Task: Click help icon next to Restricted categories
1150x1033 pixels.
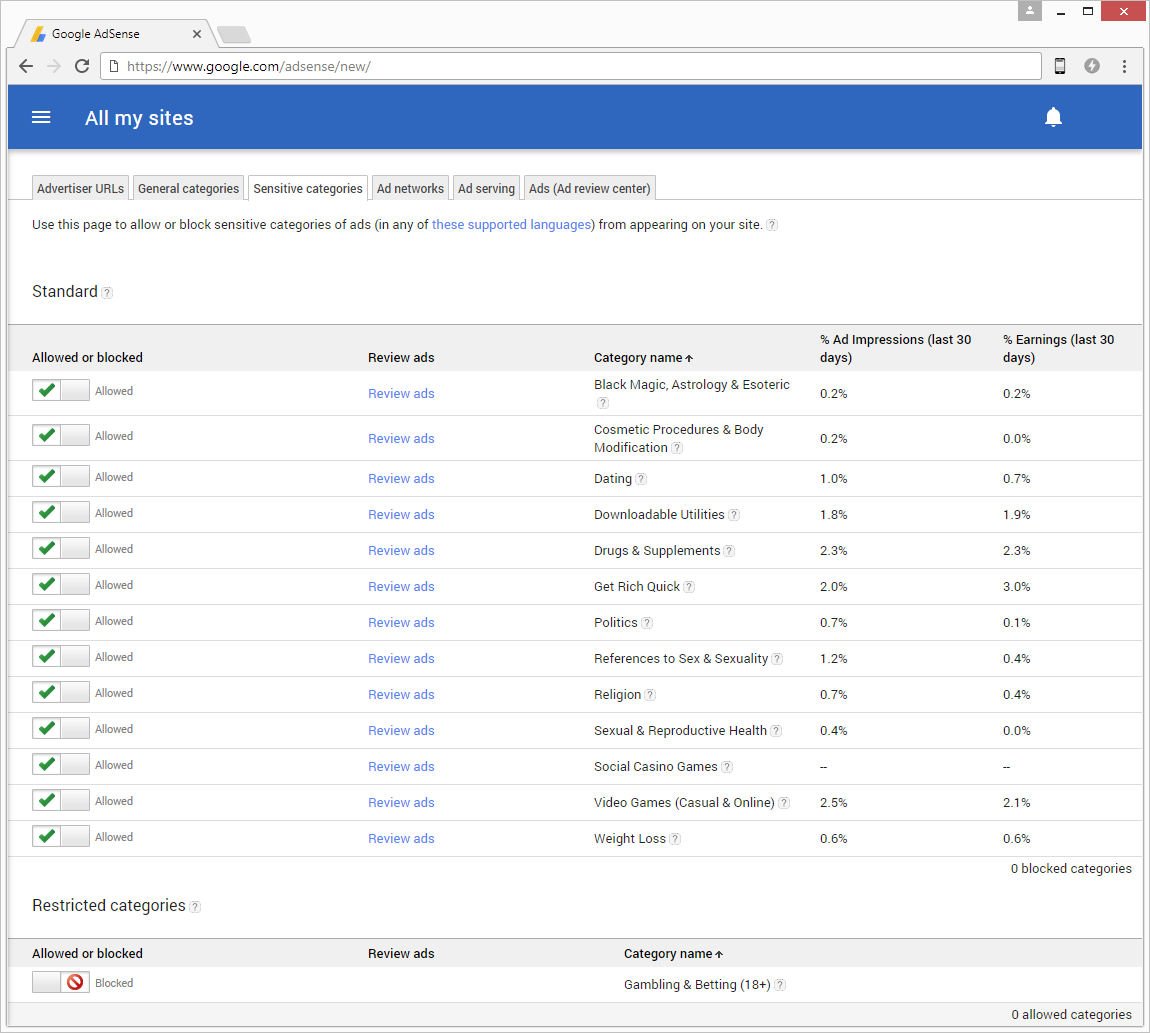Action: pos(194,907)
